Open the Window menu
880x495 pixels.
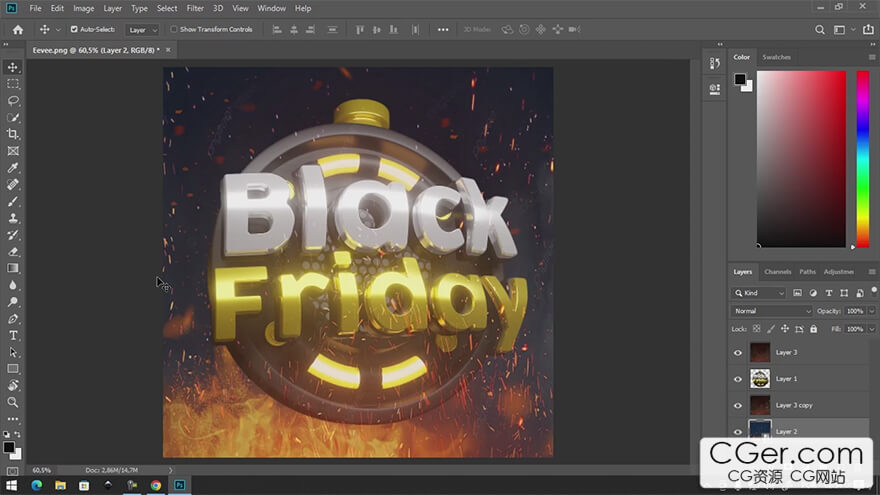coord(272,8)
